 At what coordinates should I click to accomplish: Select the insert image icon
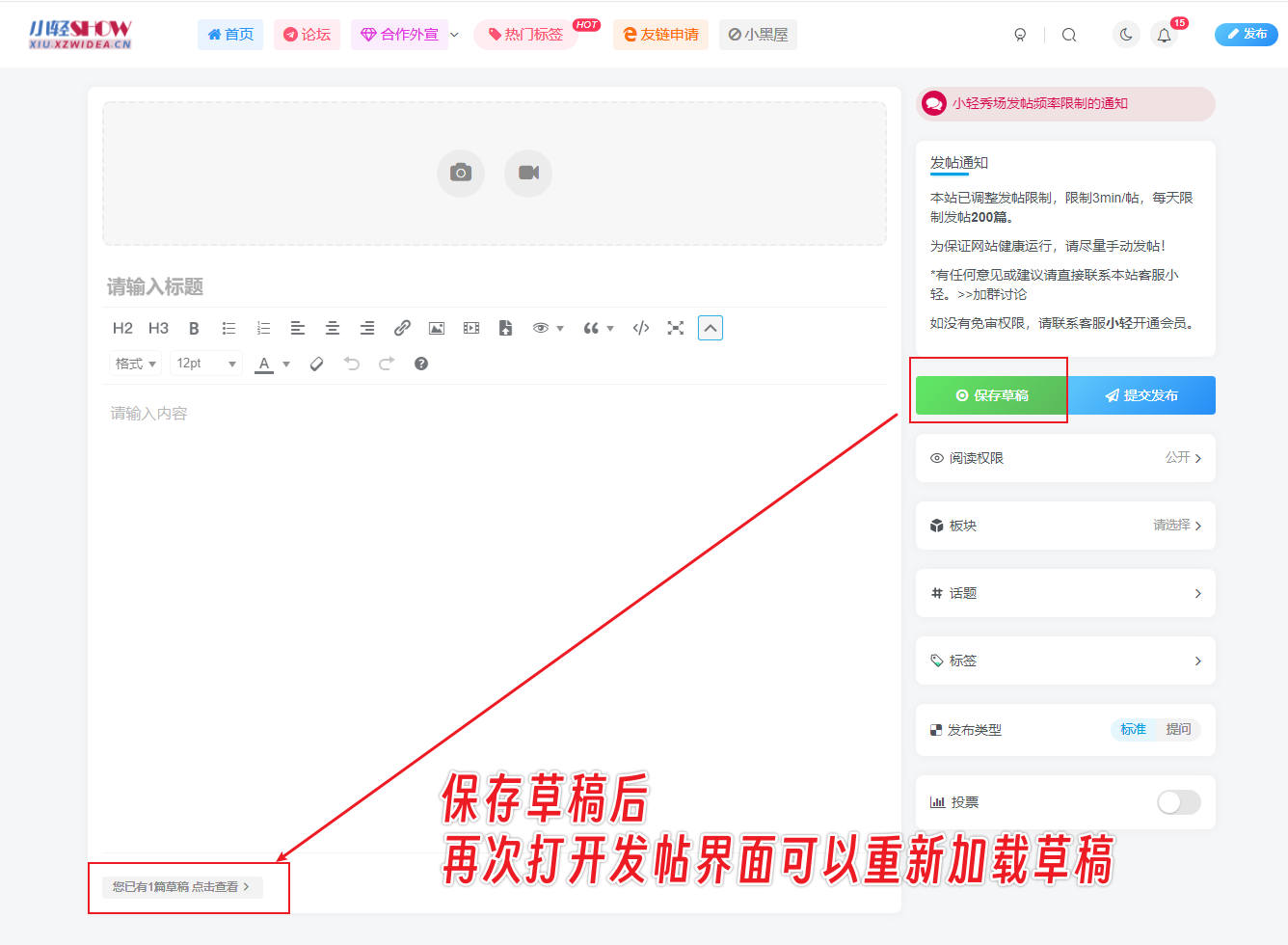point(436,328)
